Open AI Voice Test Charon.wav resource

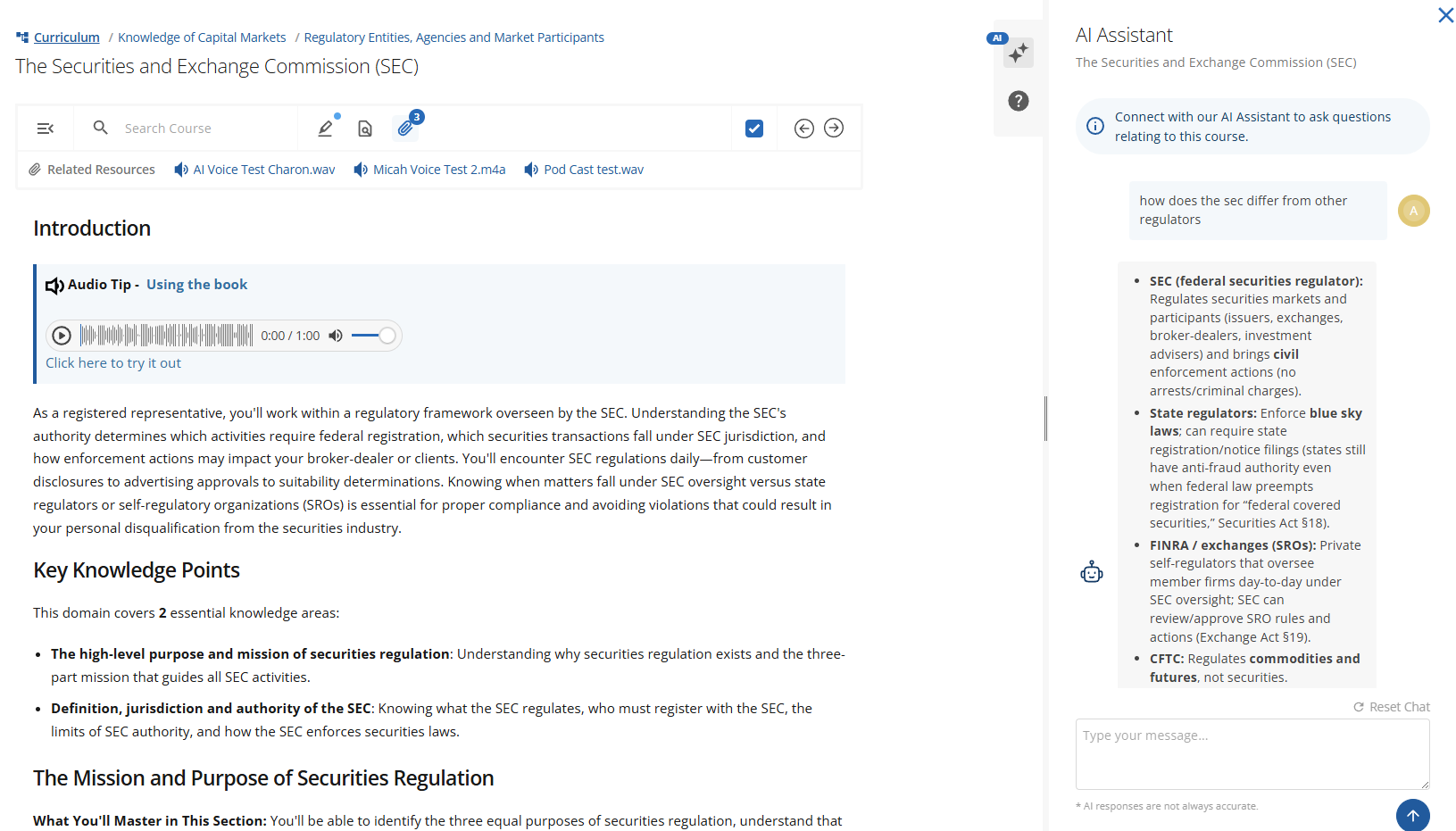tap(255, 170)
